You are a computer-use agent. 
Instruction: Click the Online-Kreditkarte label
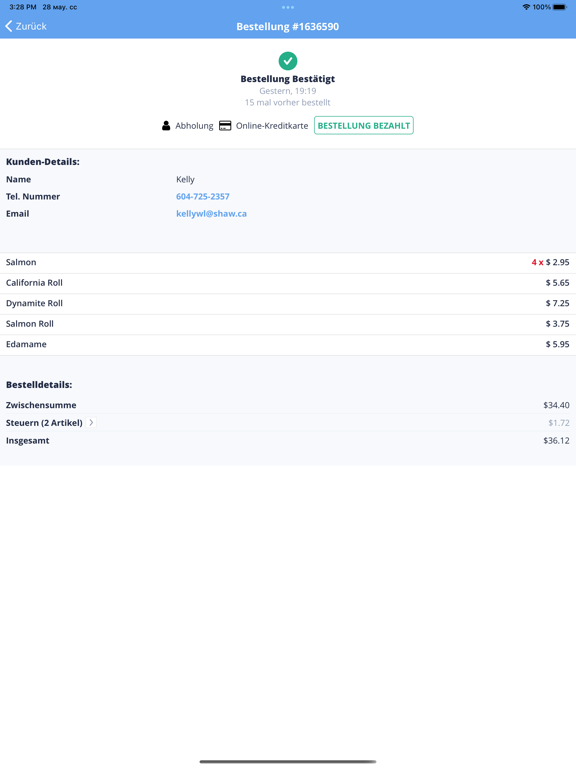[x=272, y=126]
